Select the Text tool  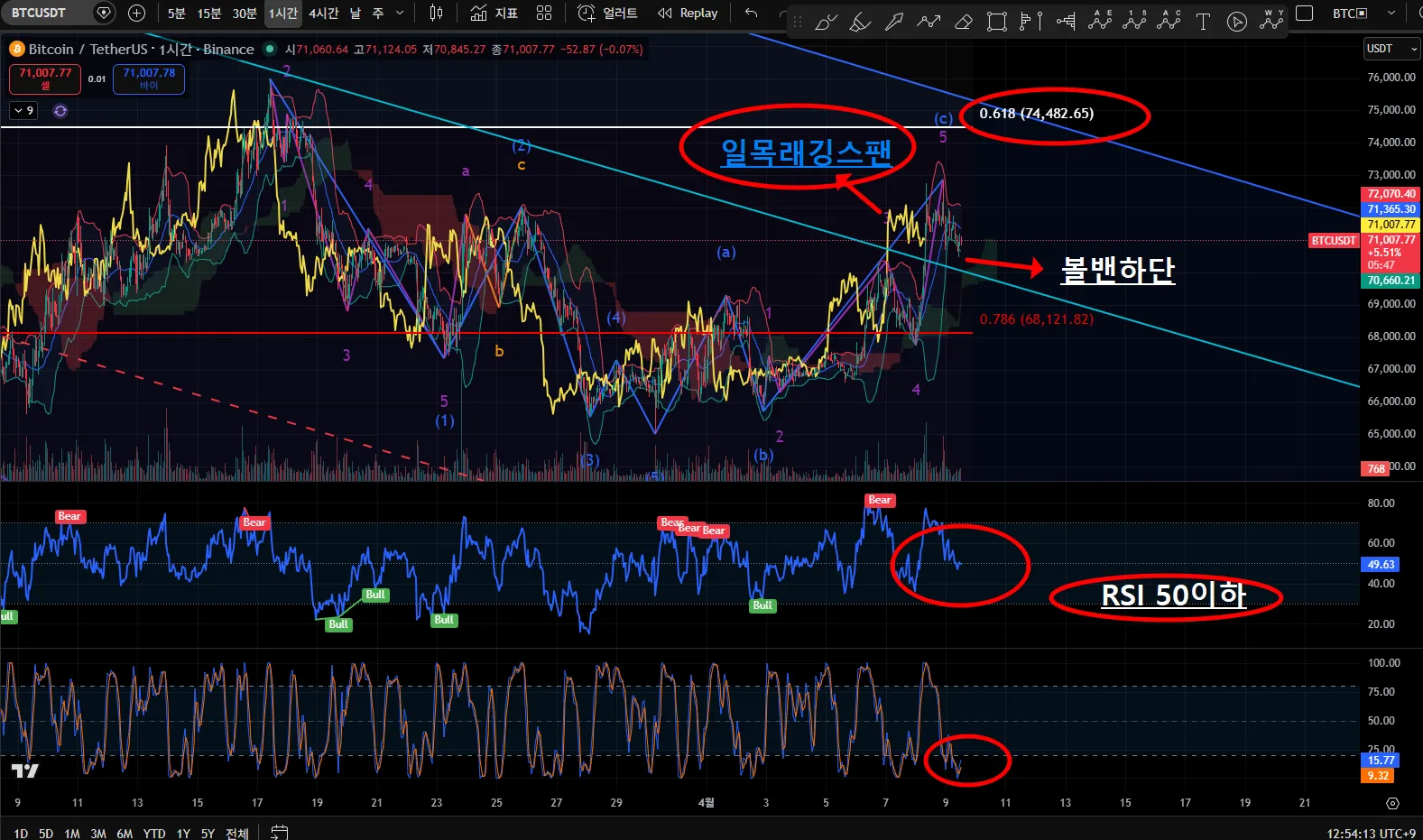click(1203, 22)
